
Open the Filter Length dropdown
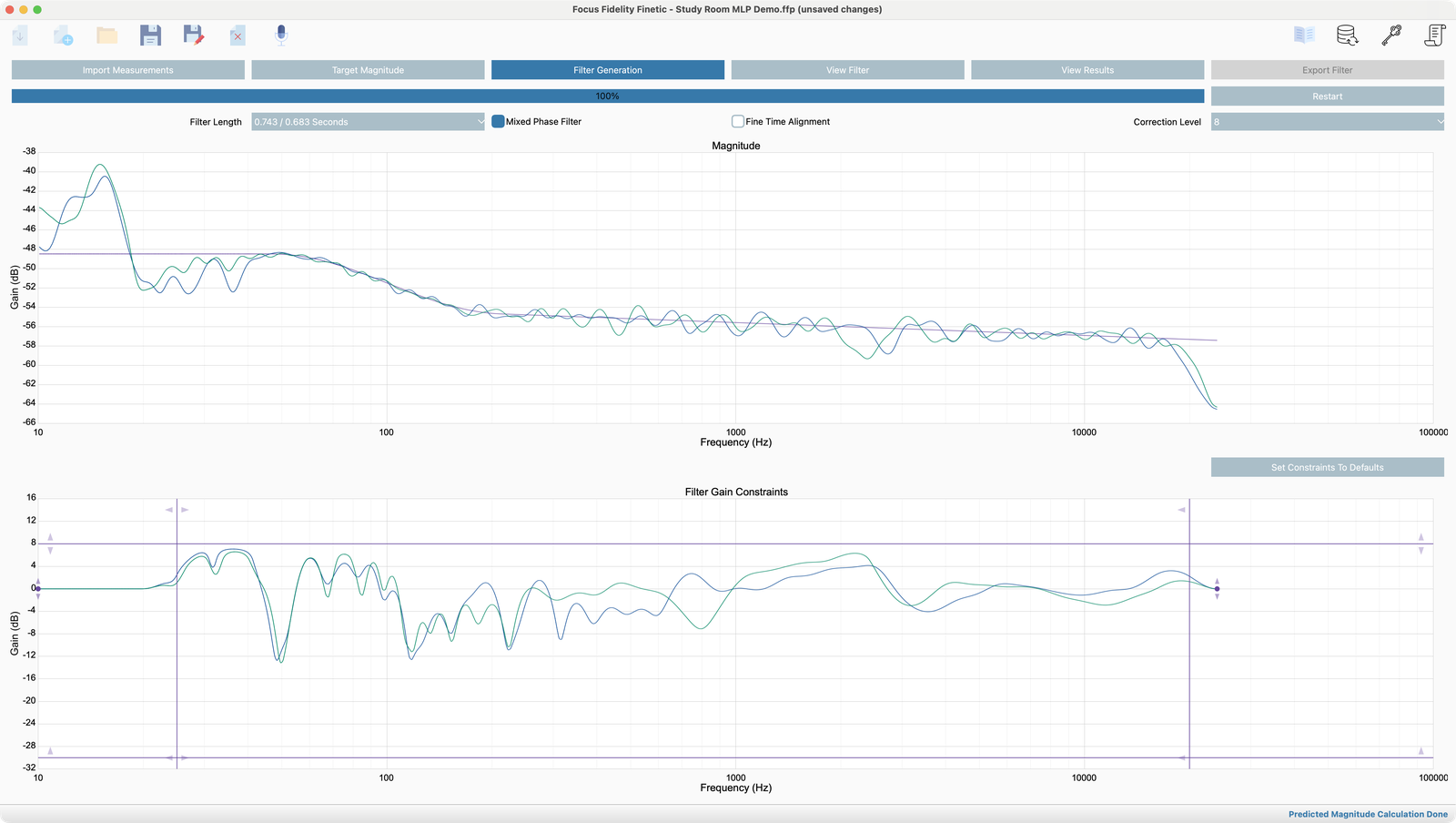[x=369, y=121]
